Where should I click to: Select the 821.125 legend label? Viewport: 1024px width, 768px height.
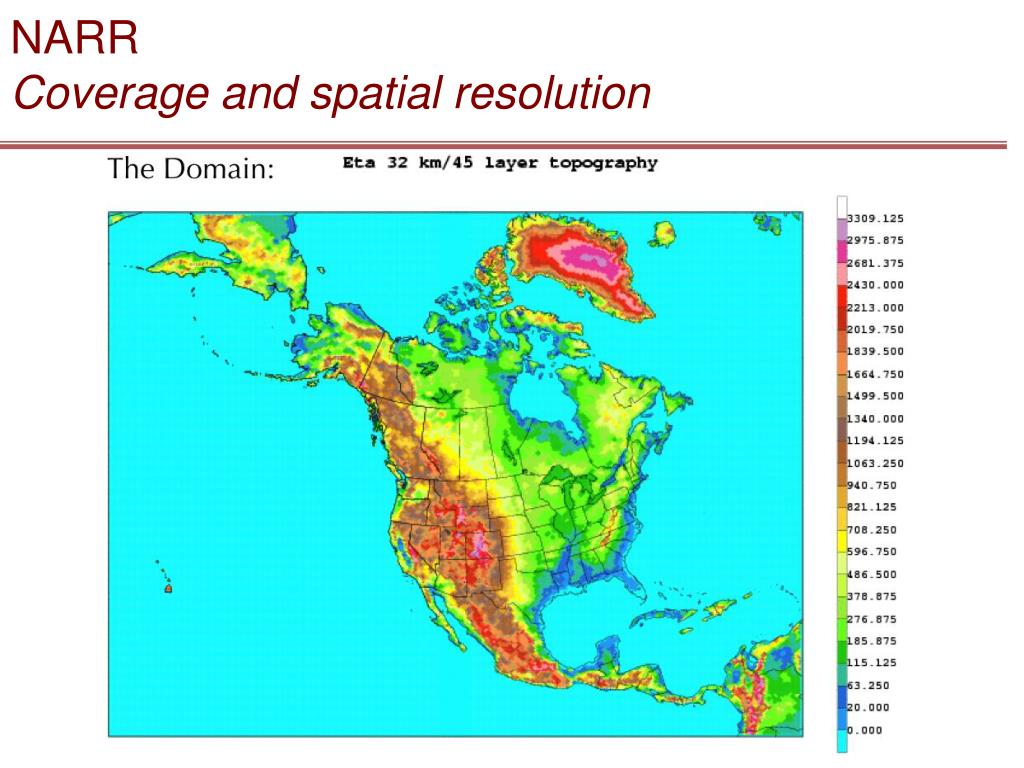[872, 507]
